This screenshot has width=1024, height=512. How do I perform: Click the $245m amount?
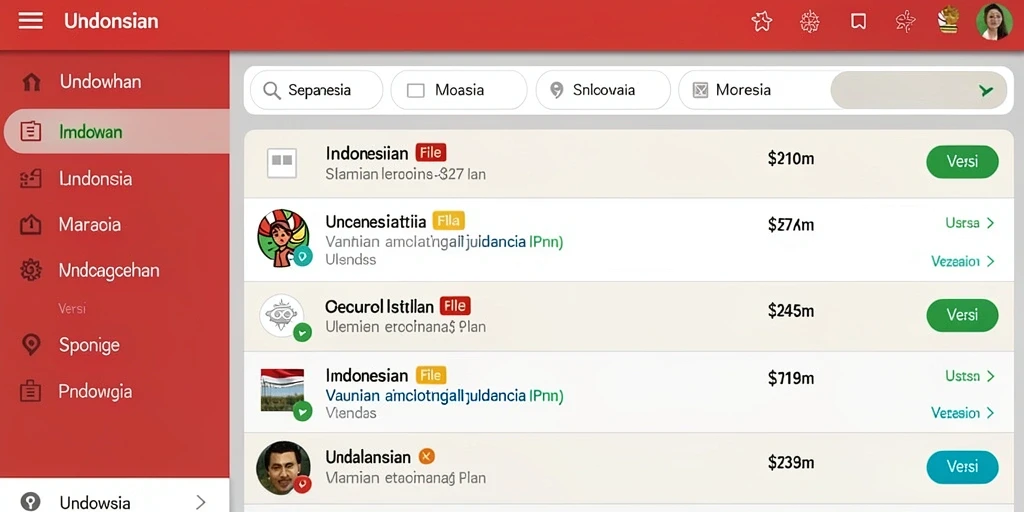click(791, 311)
